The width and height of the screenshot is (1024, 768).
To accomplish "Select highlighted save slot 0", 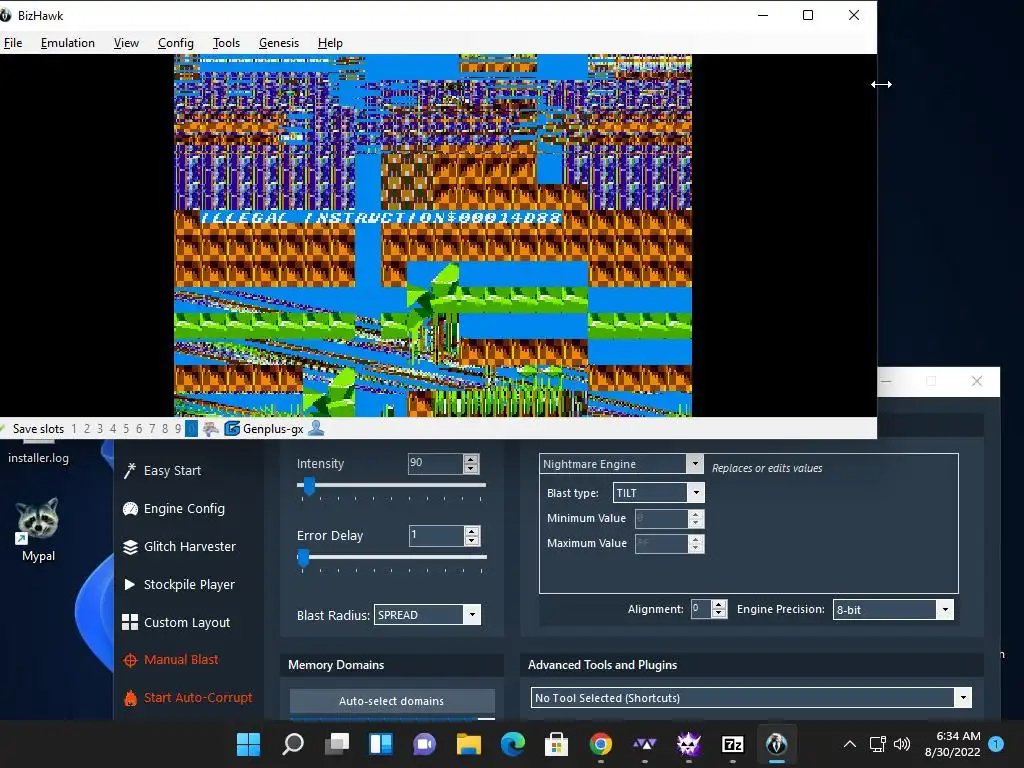I will coord(191,429).
